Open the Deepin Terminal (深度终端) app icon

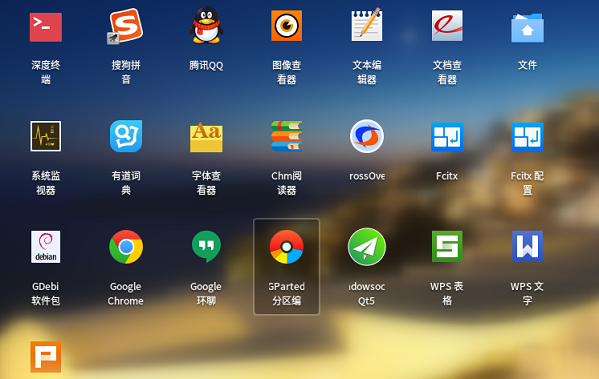(46, 27)
